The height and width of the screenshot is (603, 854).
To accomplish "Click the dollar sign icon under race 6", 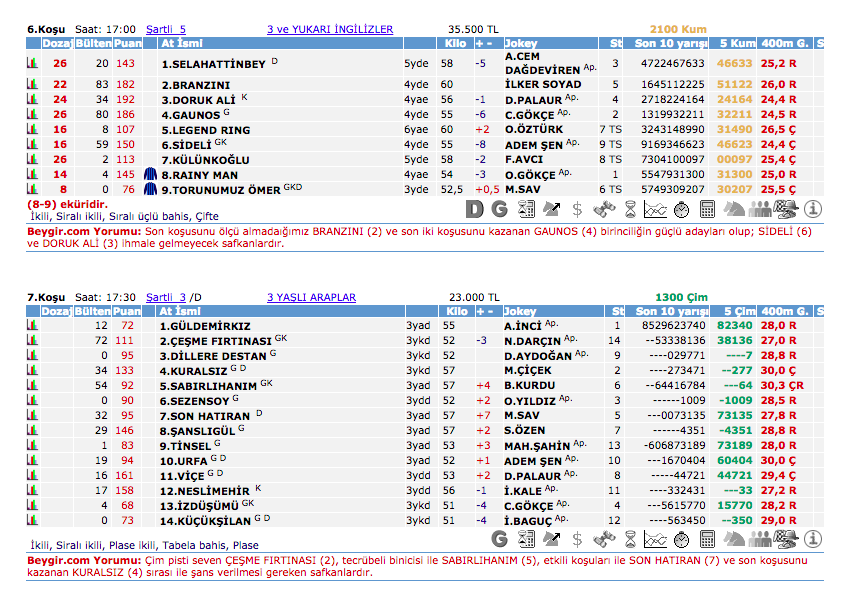I will click(x=578, y=209).
